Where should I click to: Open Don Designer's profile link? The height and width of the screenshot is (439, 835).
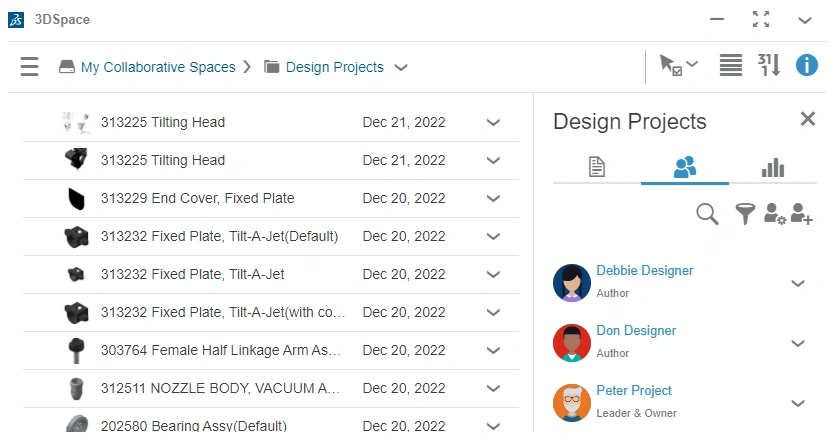click(x=636, y=331)
